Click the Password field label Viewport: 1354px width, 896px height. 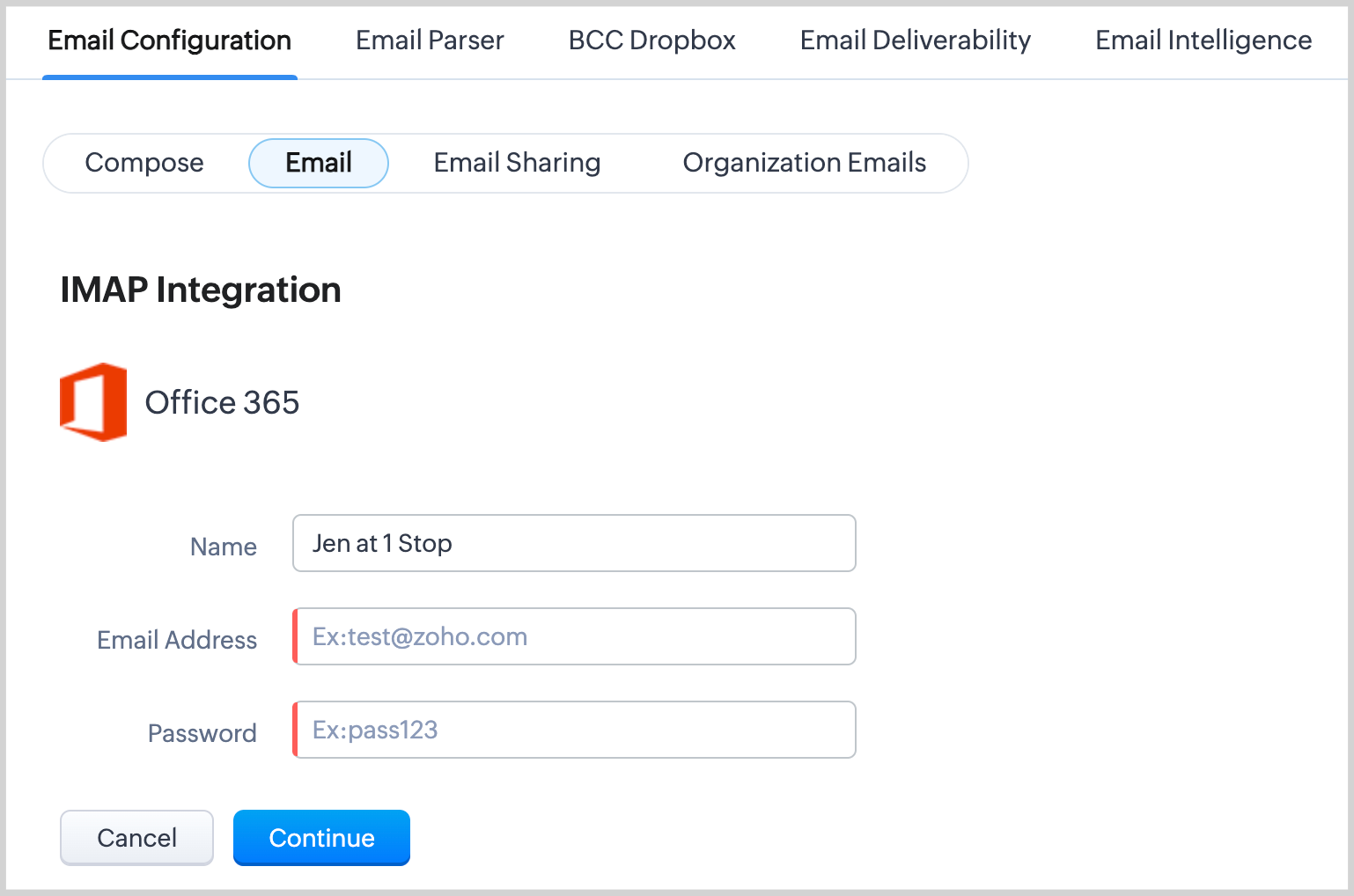click(202, 734)
